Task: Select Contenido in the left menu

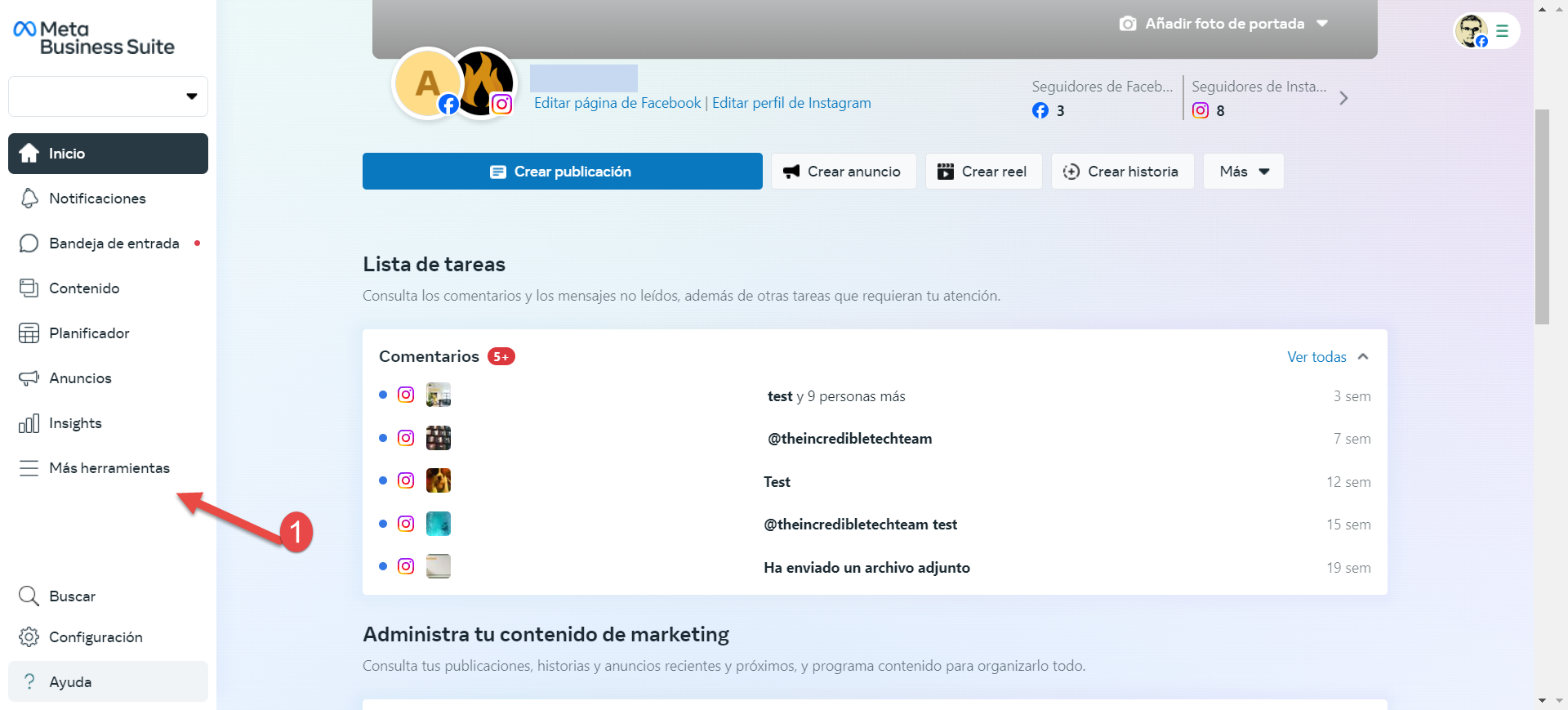Action: (x=84, y=288)
